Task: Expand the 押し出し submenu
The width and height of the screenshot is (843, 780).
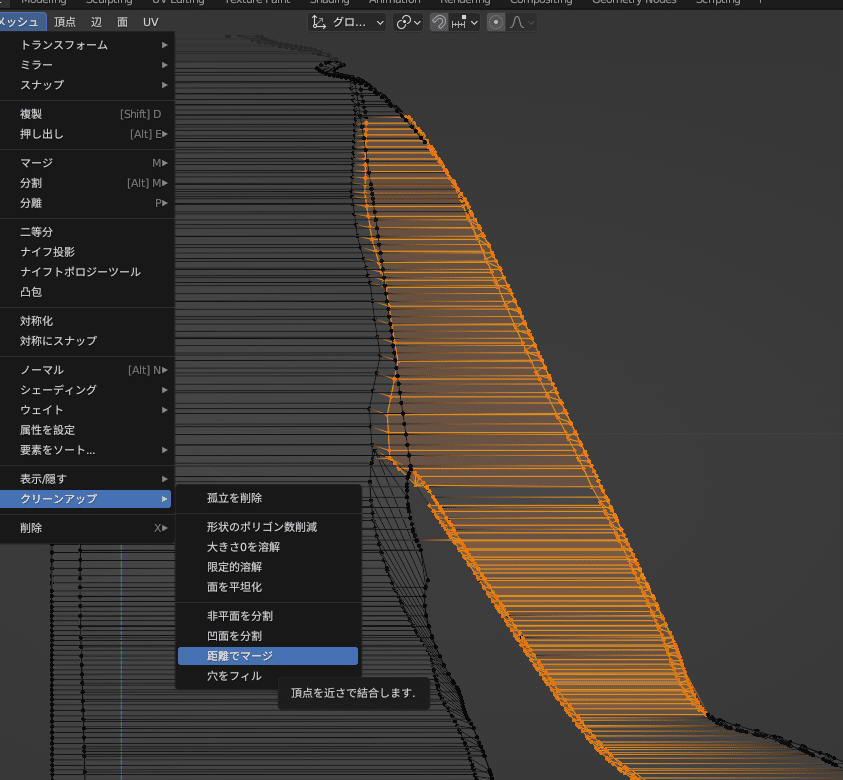Action: [x=86, y=134]
